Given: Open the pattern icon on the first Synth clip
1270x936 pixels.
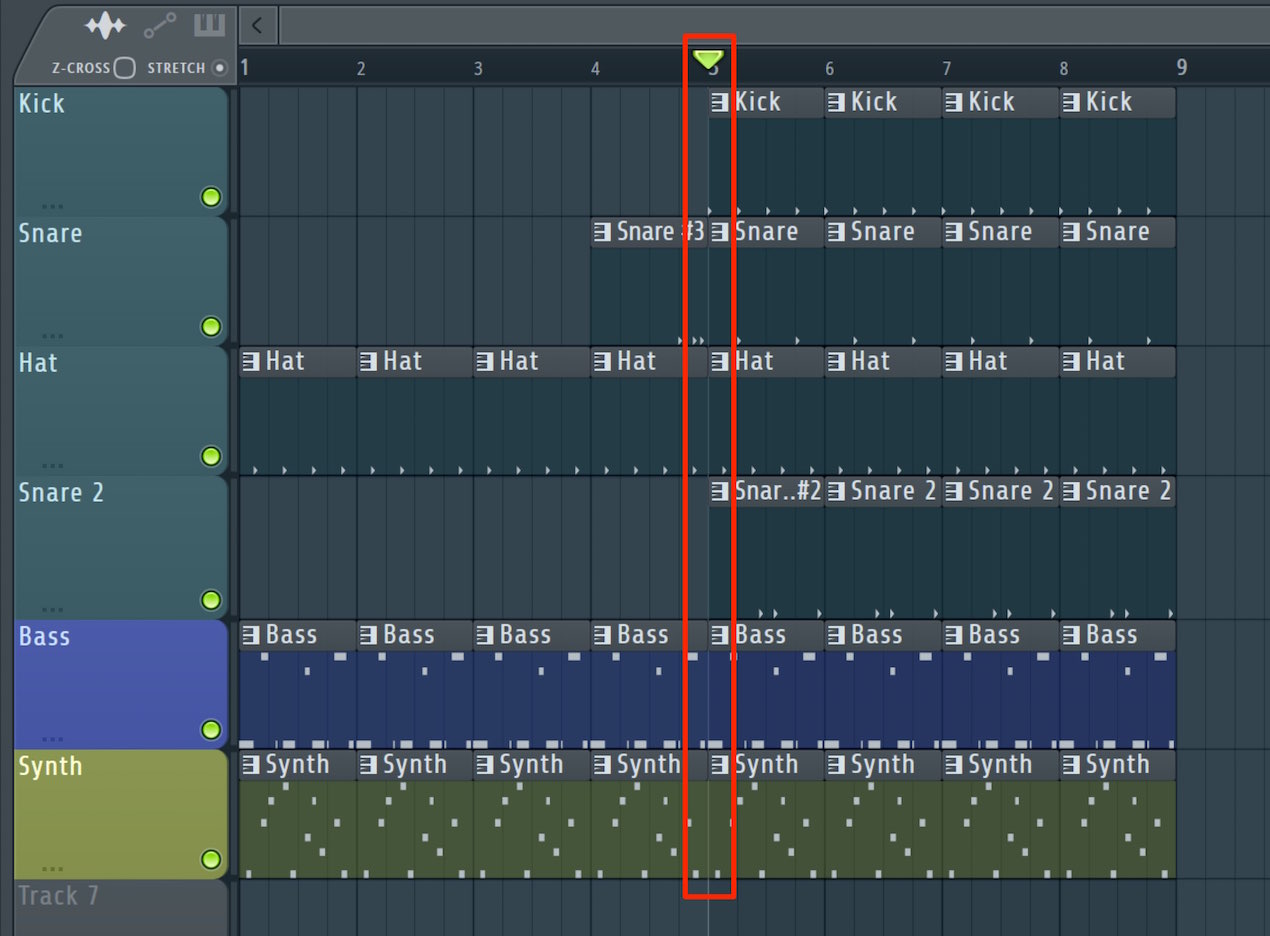Looking at the screenshot, I should 250,765.
